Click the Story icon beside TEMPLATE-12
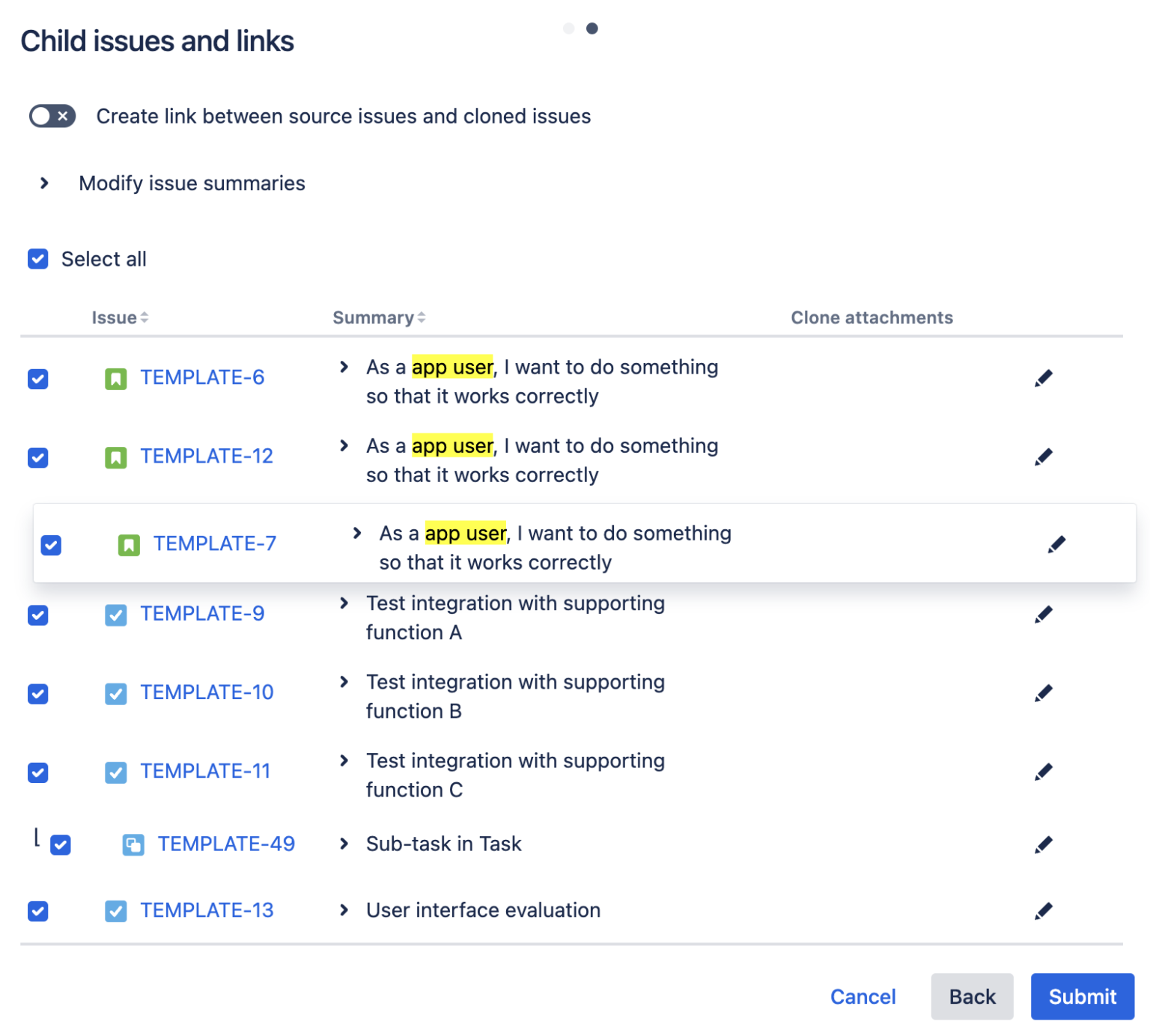This screenshot has height=1036, width=1150. (x=115, y=457)
